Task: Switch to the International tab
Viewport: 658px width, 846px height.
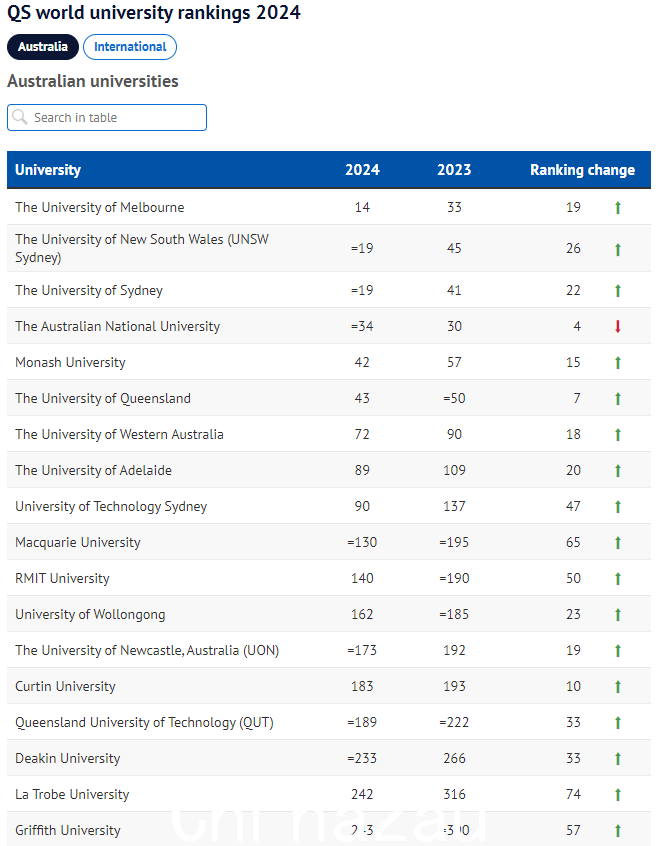Action: click(130, 47)
